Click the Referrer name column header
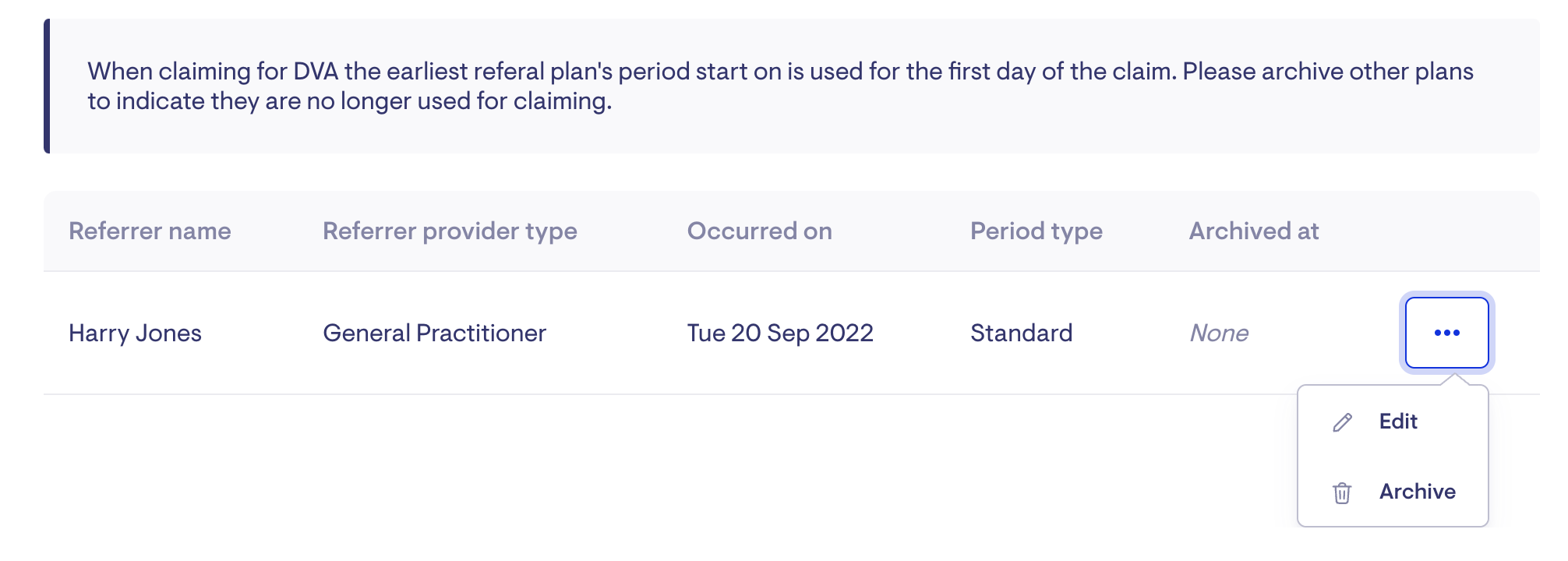 (150, 231)
